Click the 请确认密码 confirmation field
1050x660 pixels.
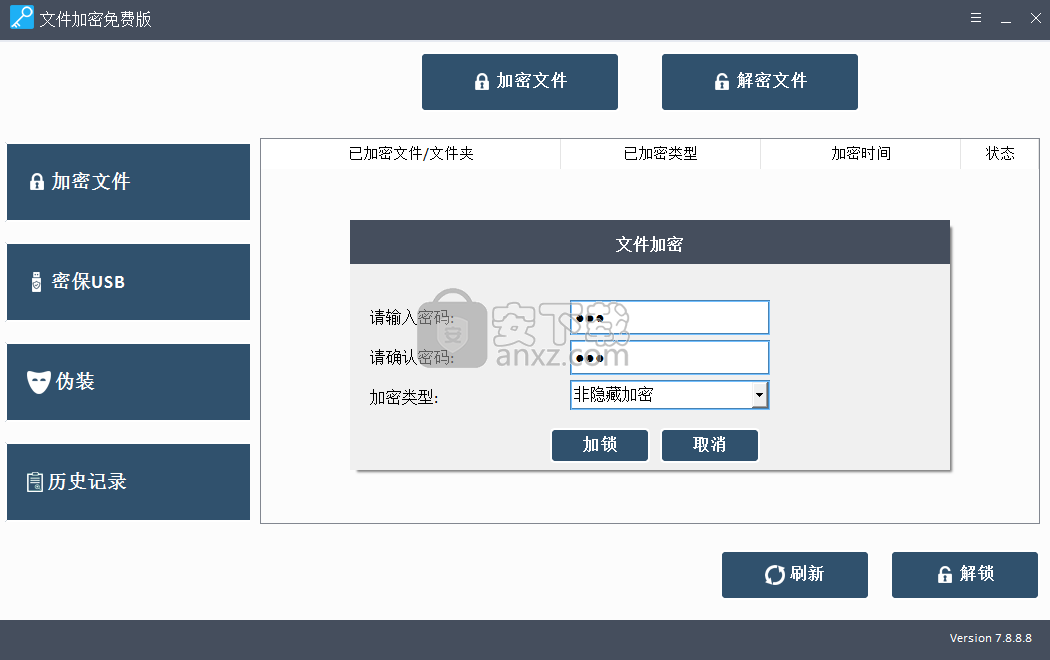tap(669, 357)
